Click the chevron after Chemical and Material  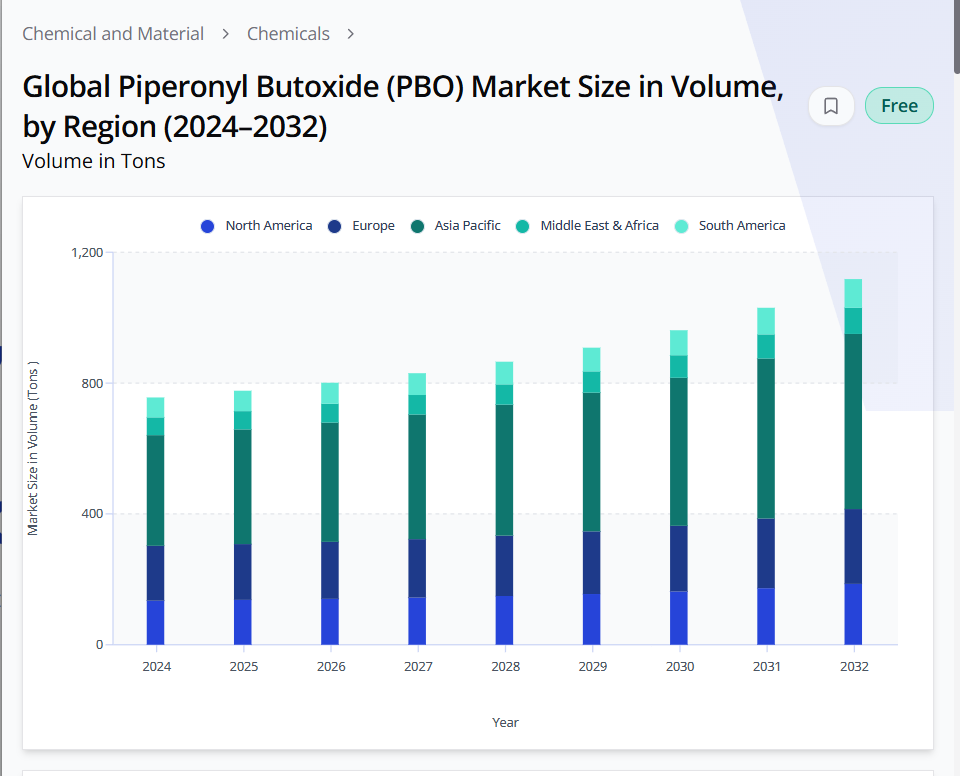point(226,34)
